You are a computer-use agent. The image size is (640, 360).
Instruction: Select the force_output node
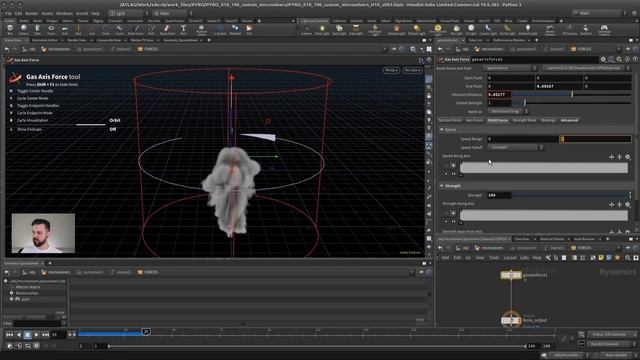tap(511, 320)
